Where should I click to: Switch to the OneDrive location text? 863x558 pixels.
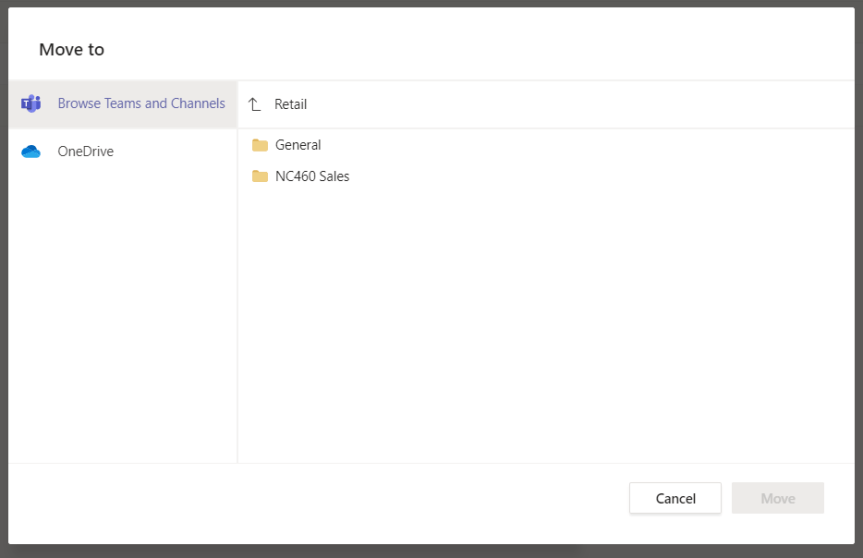[85, 152]
